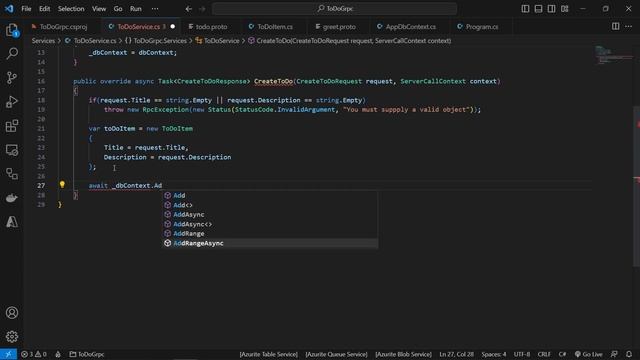Select AddRangeAsync suggestion in autocomplete
Screen dimensions: 640x360
(x=270, y=243)
